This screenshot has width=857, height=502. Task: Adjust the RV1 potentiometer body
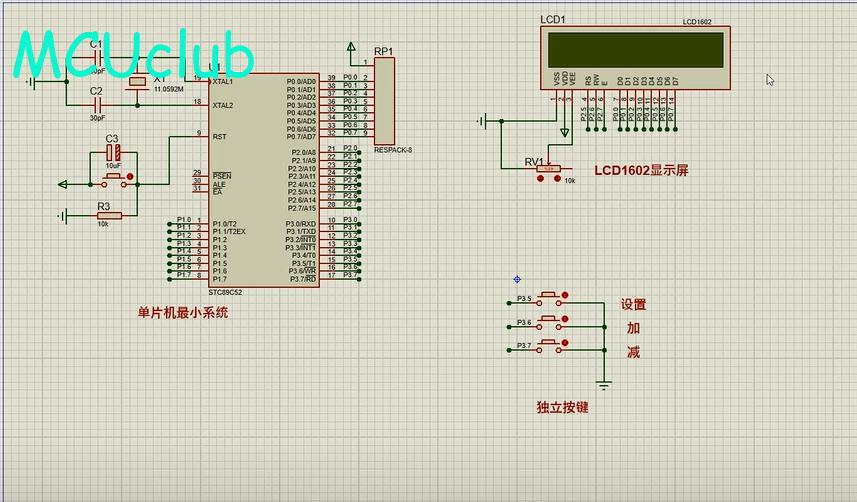(x=548, y=168)
